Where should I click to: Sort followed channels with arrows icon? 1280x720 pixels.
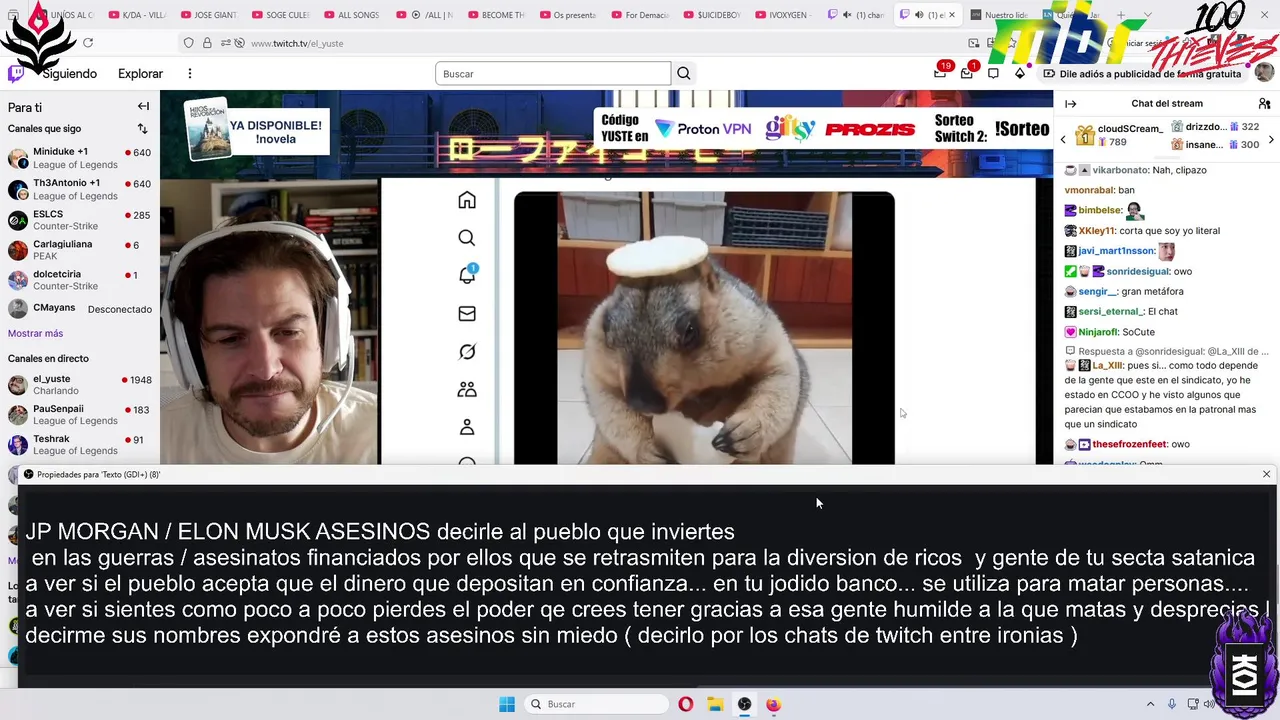pyautogui.click(x=142, y=128)
